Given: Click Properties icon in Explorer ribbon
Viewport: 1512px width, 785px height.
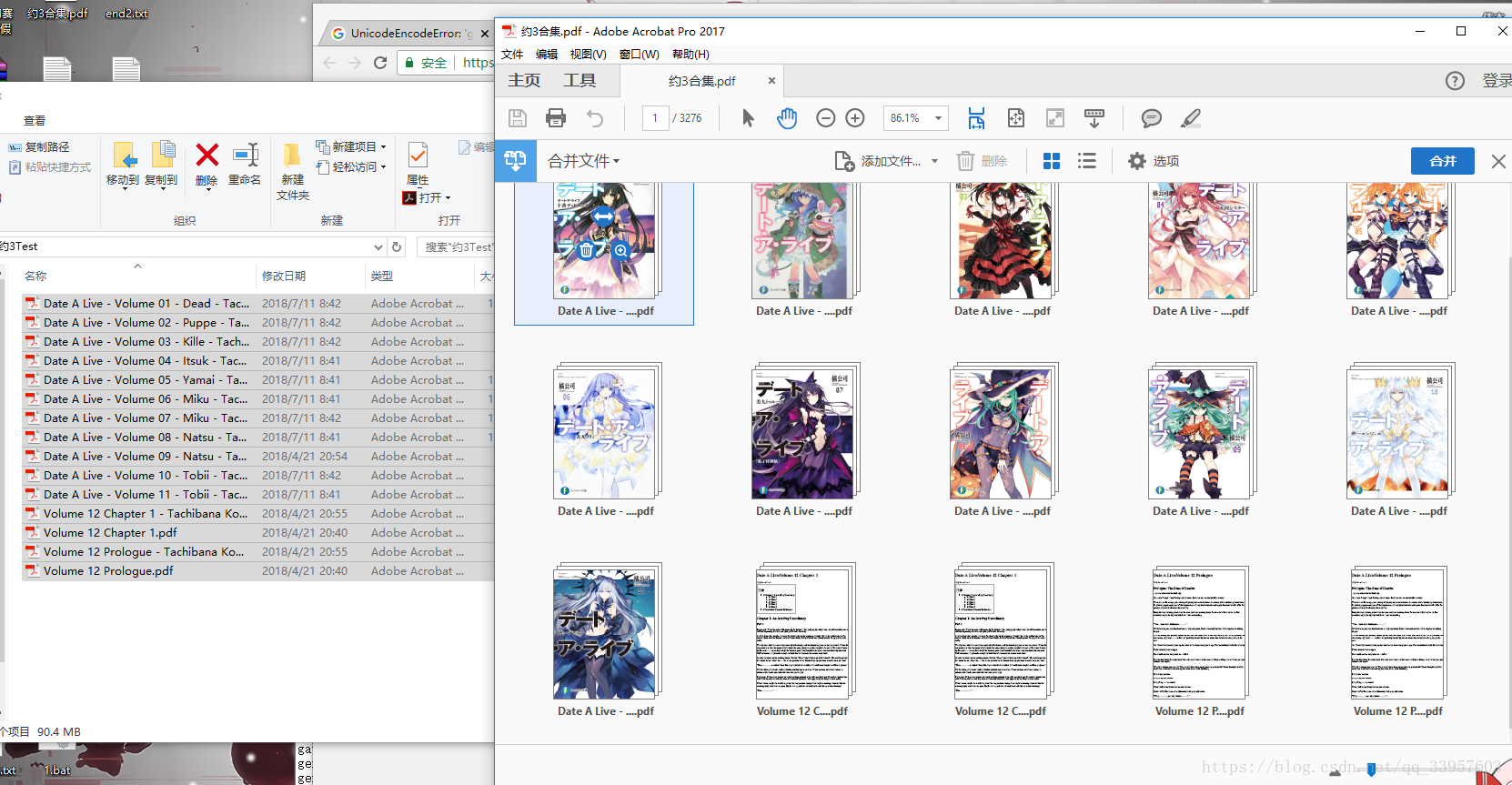Looking at the screenshot, I should pyautogui.click(x=418, y=155).
